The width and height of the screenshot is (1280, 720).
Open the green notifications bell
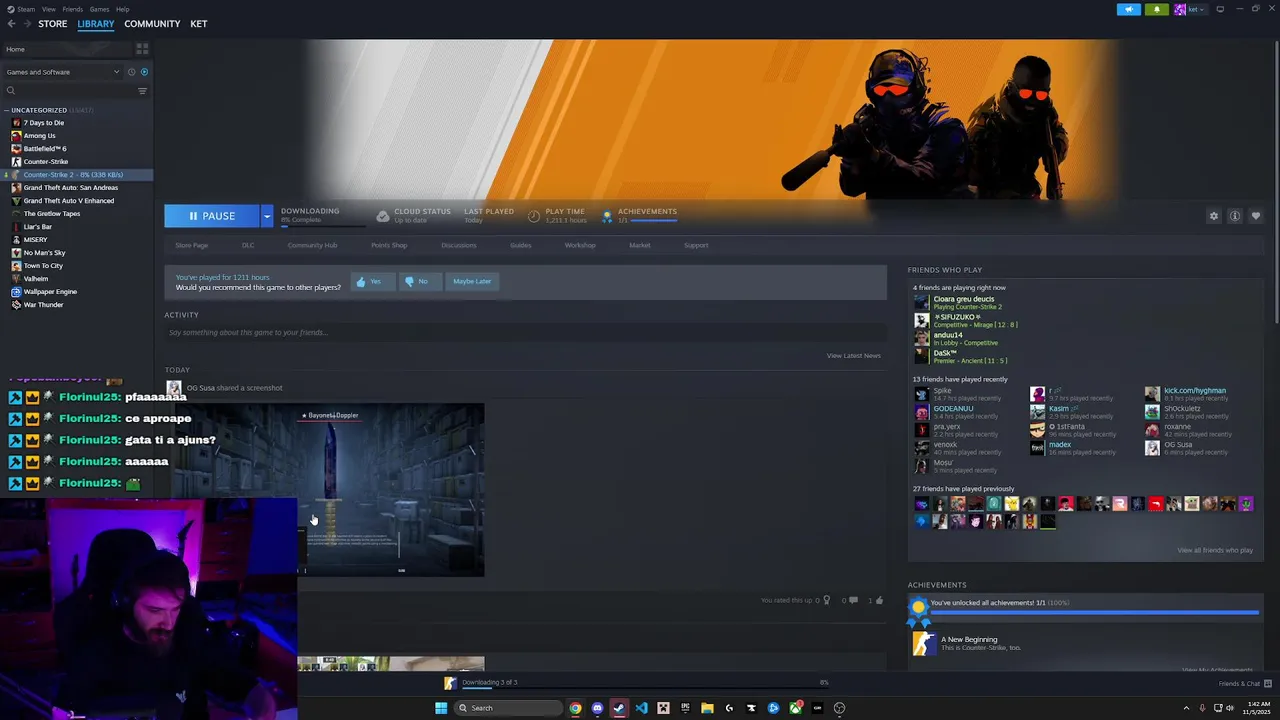1157,9
